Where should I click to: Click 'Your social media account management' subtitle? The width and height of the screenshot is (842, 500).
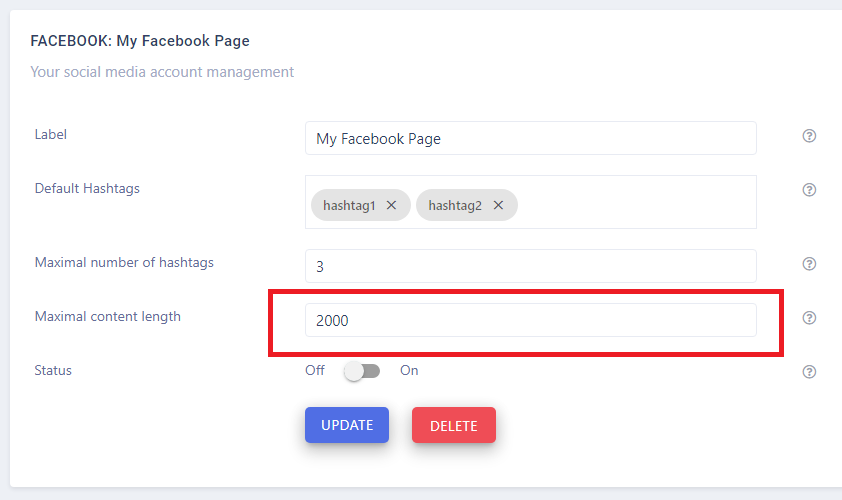click(162, 72)
